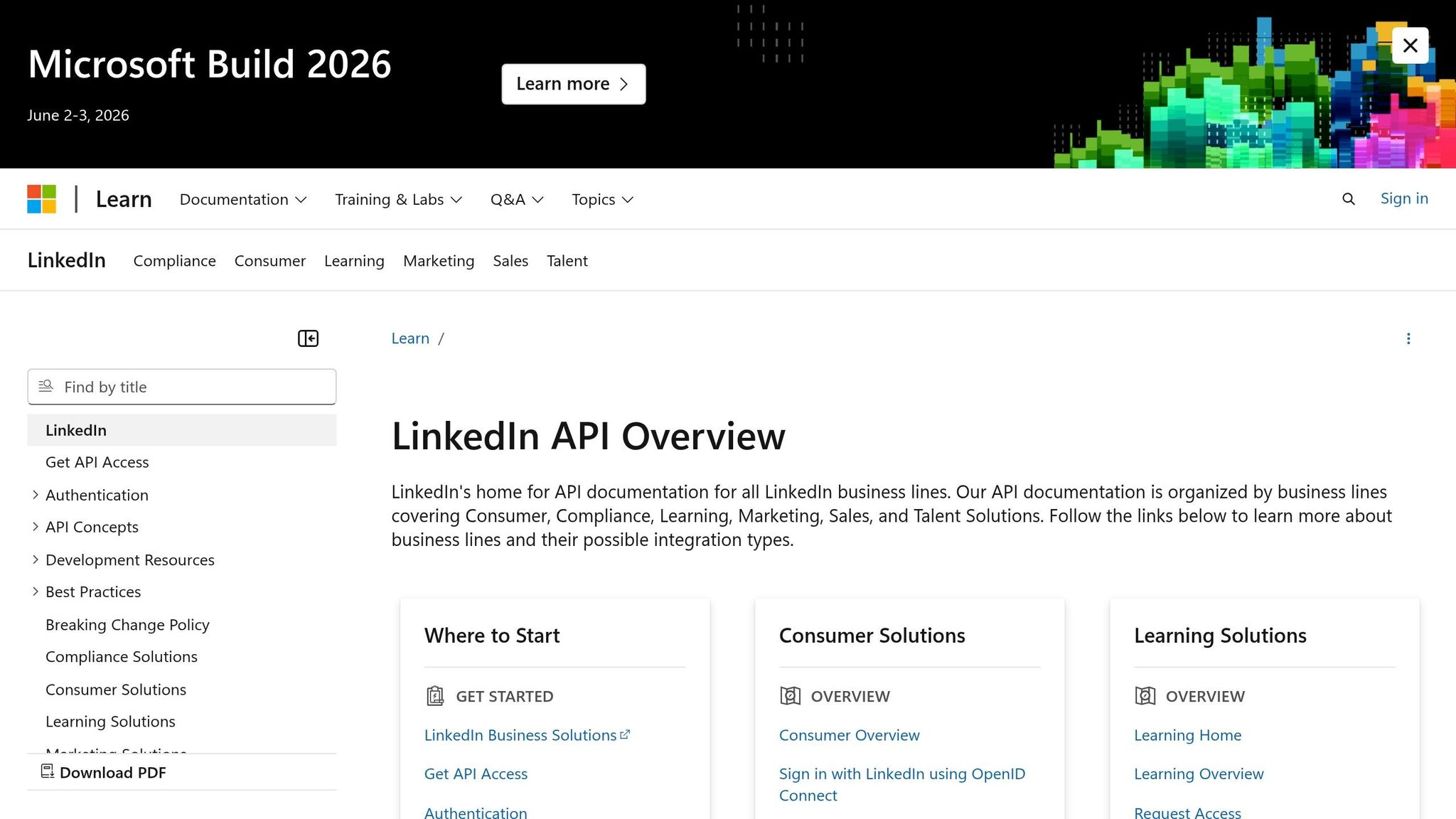Click the Overview icon under Learning Solutions

[1145, 696]
